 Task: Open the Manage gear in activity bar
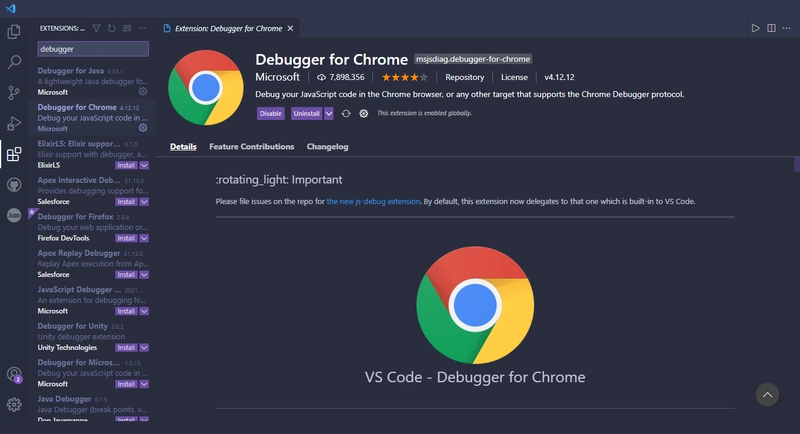click(x=14, y=405)
